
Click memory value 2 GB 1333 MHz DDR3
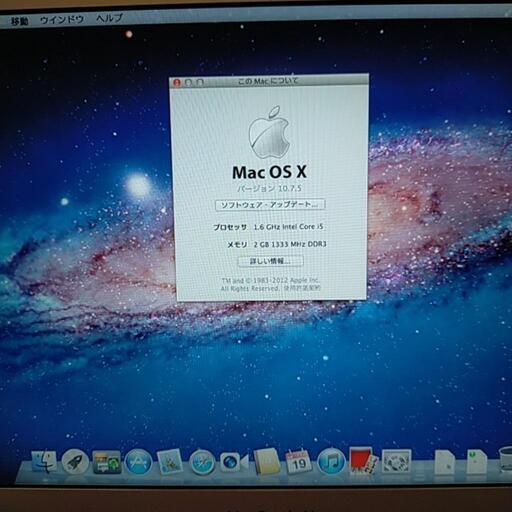pos(290,244)
